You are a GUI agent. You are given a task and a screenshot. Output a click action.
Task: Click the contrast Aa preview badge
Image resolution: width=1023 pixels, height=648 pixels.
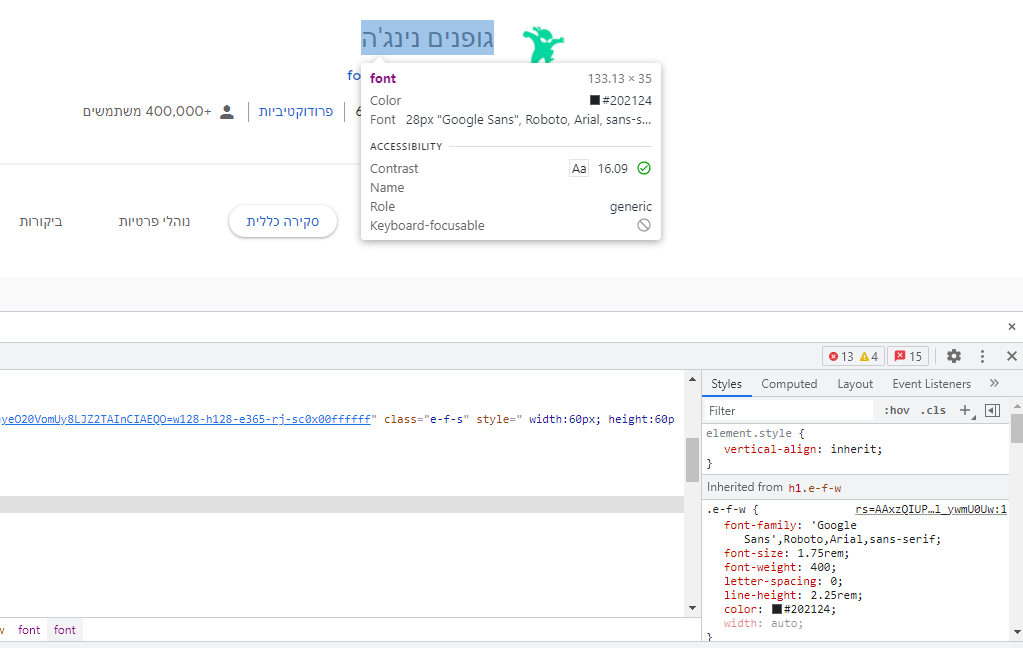tap(579, 168)
